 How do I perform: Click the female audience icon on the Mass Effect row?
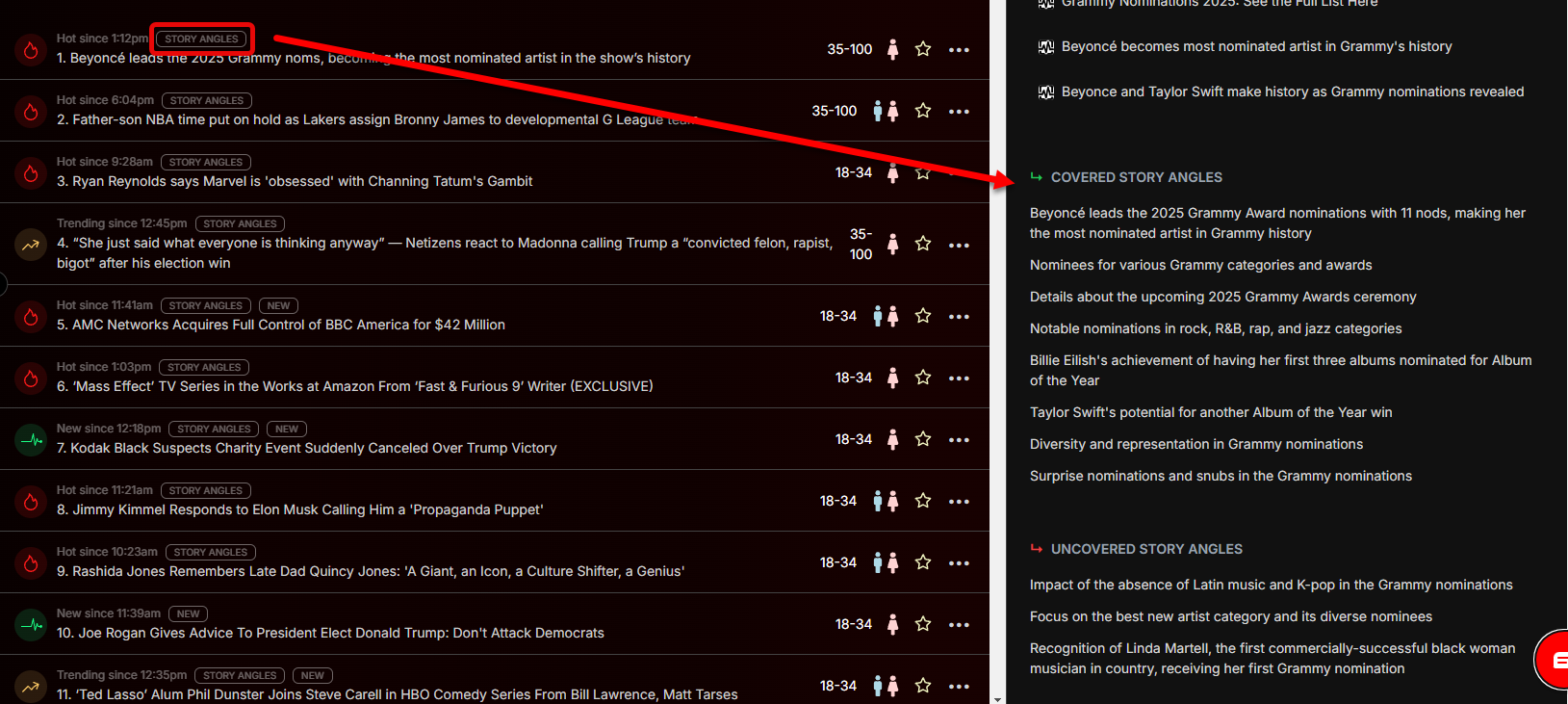pos(892,378)
